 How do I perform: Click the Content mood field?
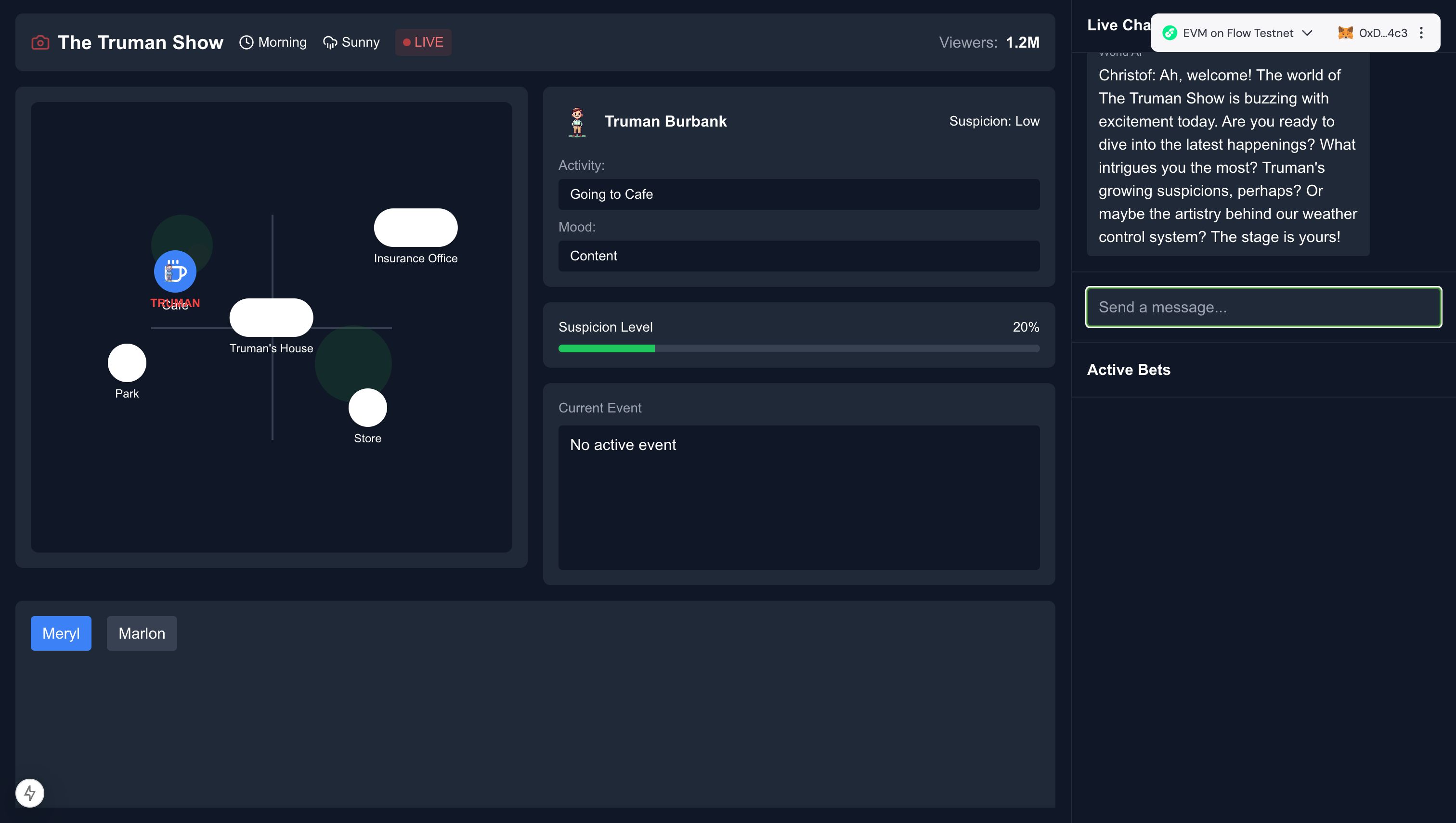click(x=799, y=256)
